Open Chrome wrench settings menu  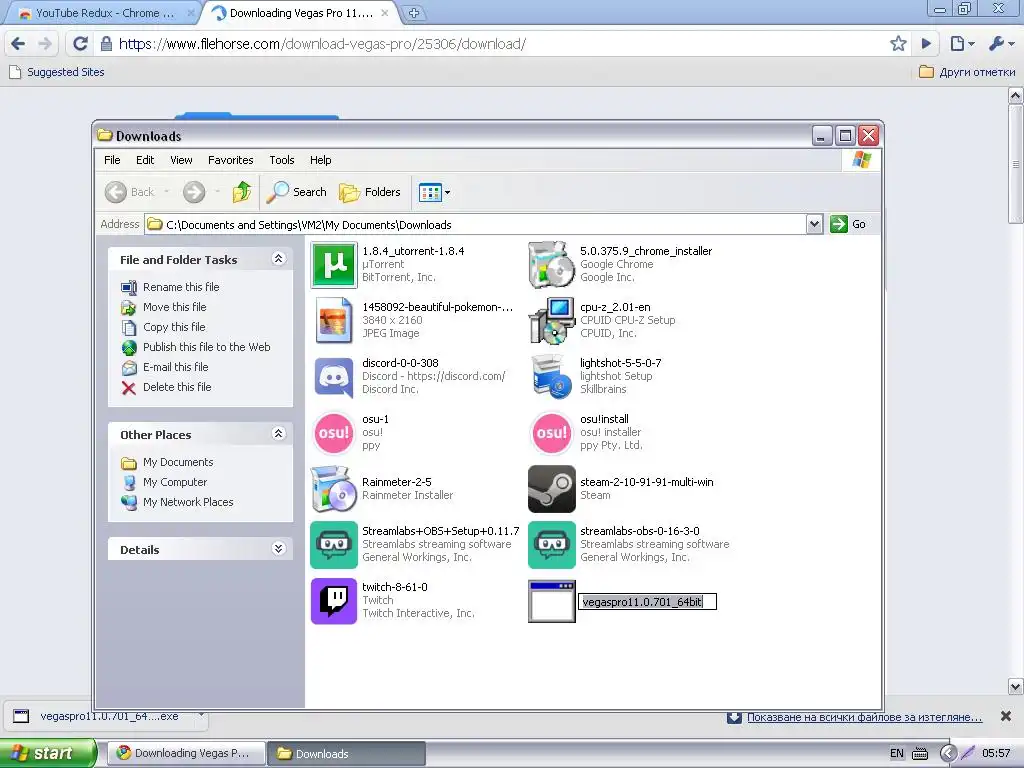pyautogui.click(x=1000, y=44)
